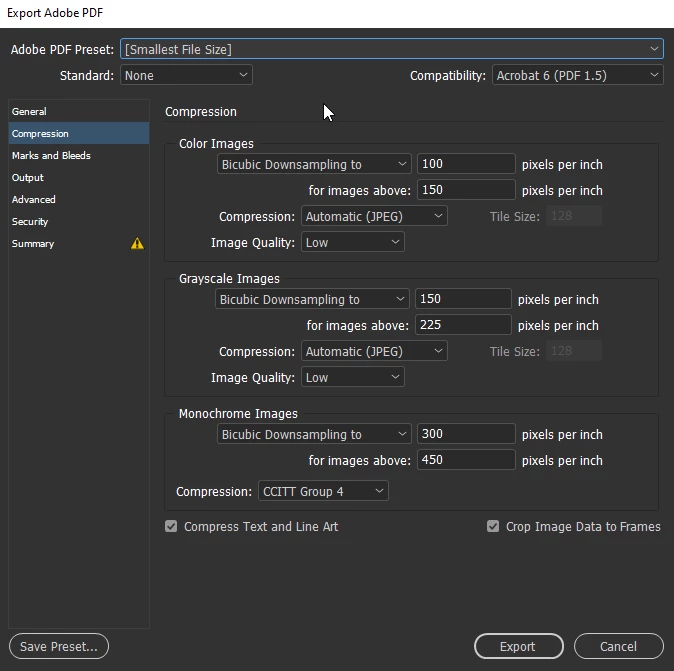Image resolution: width=674 pixels, height=671 pixels.
Task: Click the Color Images Tile Size field
Action: tap(574, 216)
